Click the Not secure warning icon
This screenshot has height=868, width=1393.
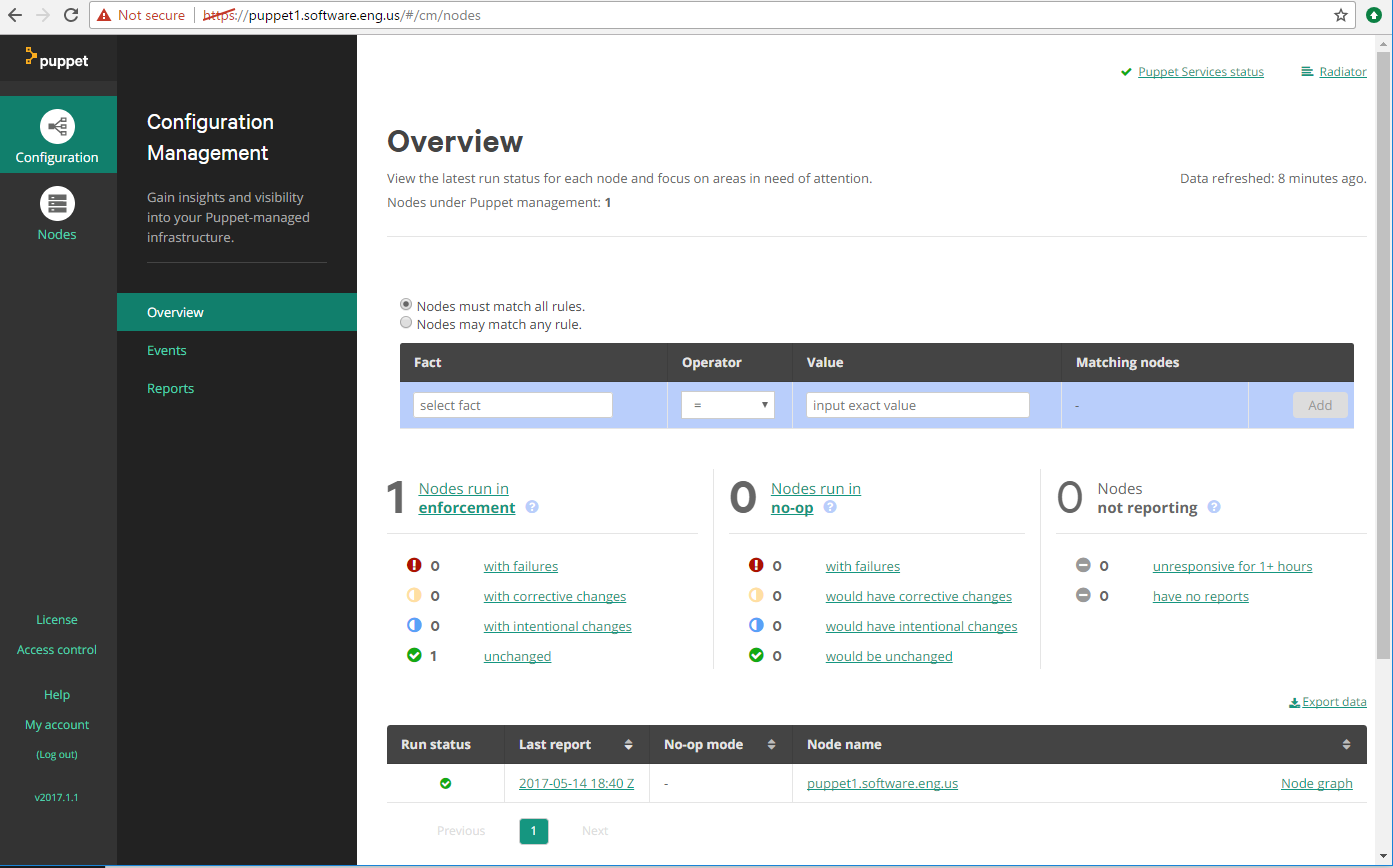[104, 15]
